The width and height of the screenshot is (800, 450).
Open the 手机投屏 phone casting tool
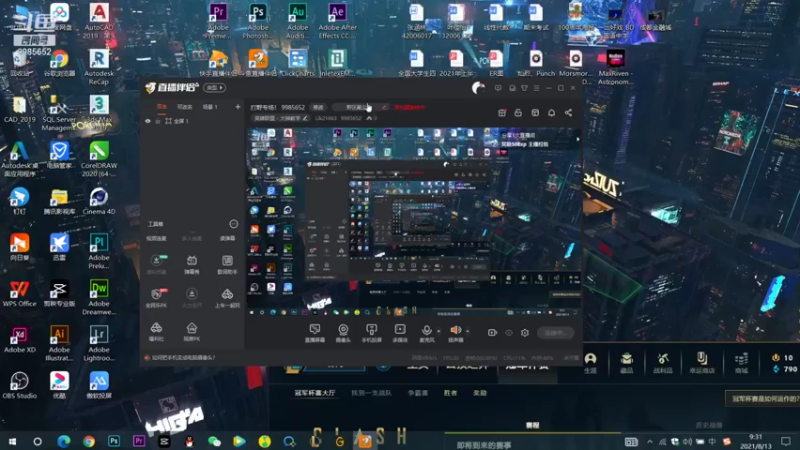[371, 333]
